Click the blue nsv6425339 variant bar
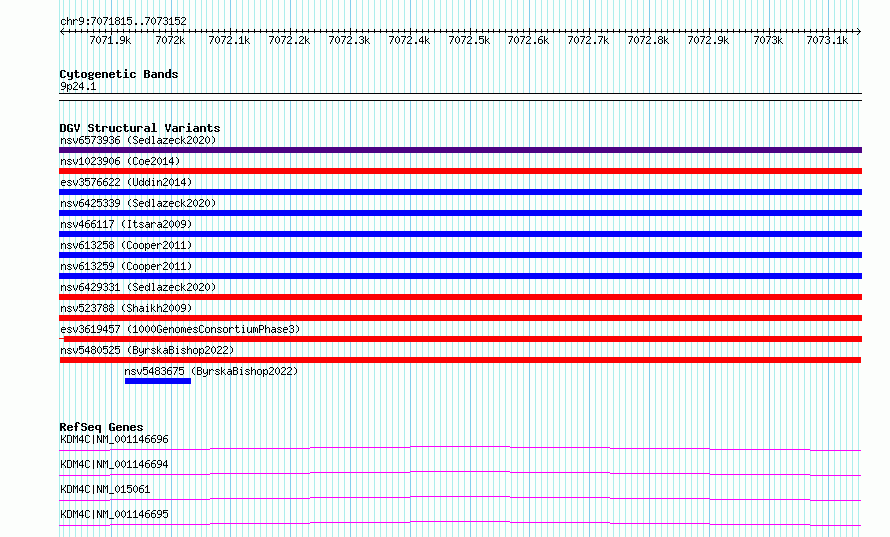The height and width of the screenshot is (537, 890). click(x=460, y=213)
